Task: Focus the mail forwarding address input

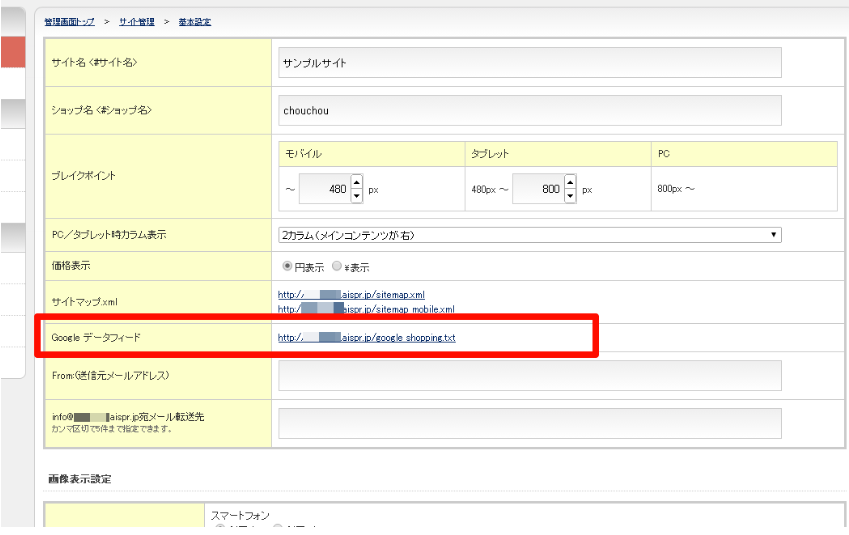Action: [x=529, y=423]
